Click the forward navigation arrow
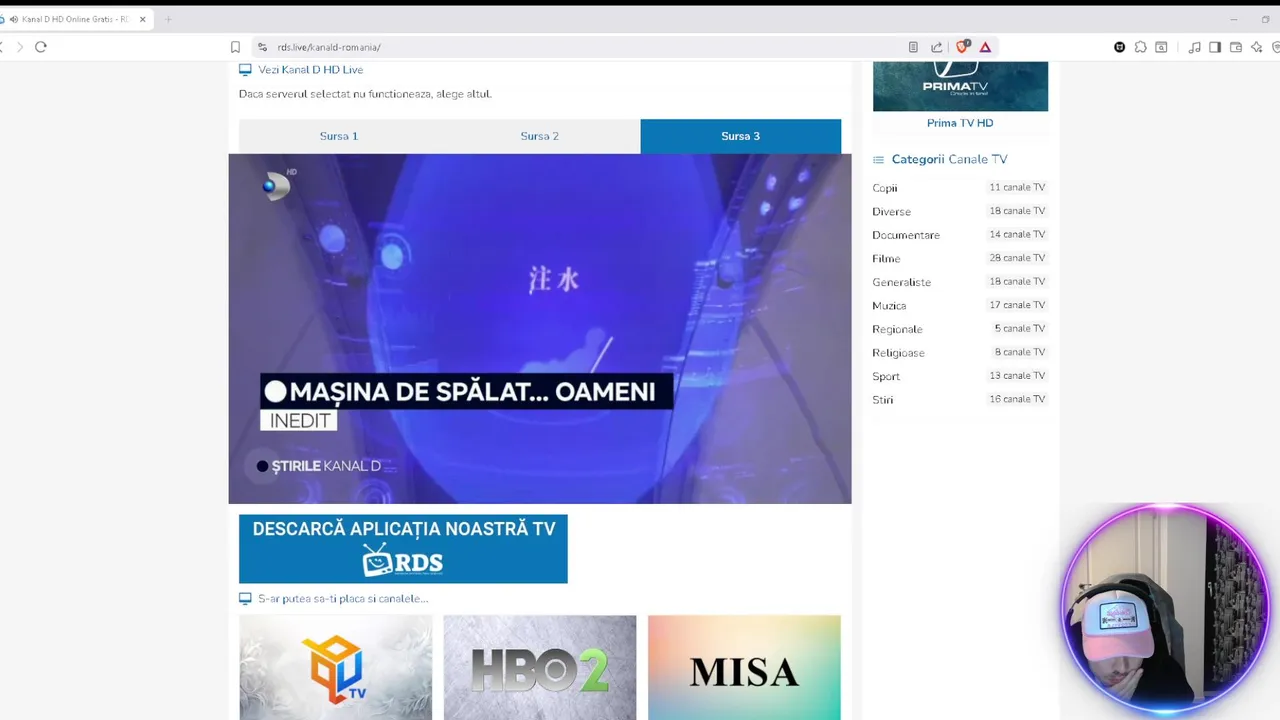The height and width of the screenshot is (720, 1280). (19, 47)
